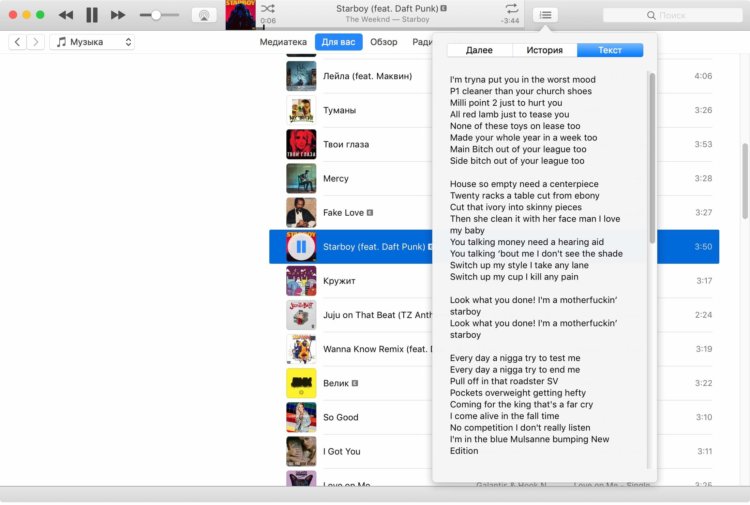Open the Музыка media type dropdown
The width and height of the screenshot is (750, 505).
click(92, 42)
